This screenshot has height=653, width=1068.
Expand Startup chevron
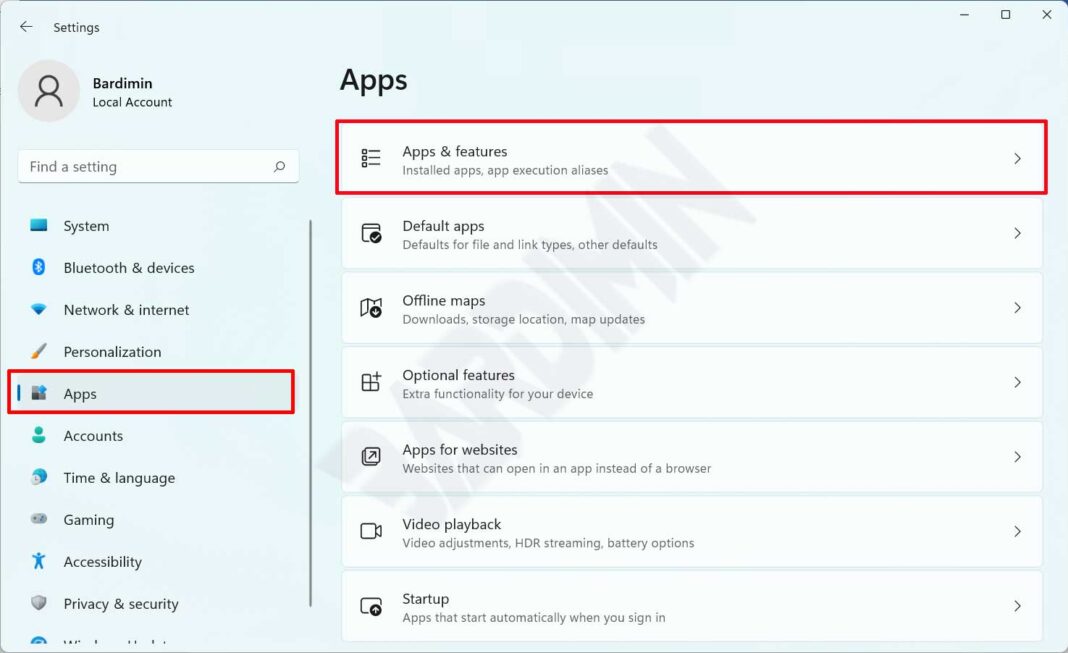point(1017,606)
